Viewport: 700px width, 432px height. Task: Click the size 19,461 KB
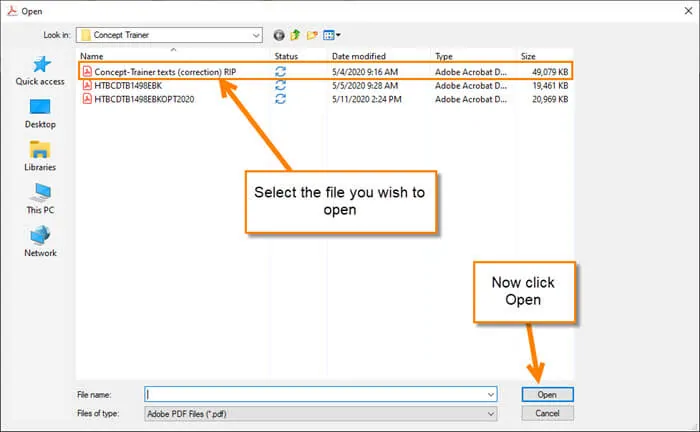click(x=550, y=86)
